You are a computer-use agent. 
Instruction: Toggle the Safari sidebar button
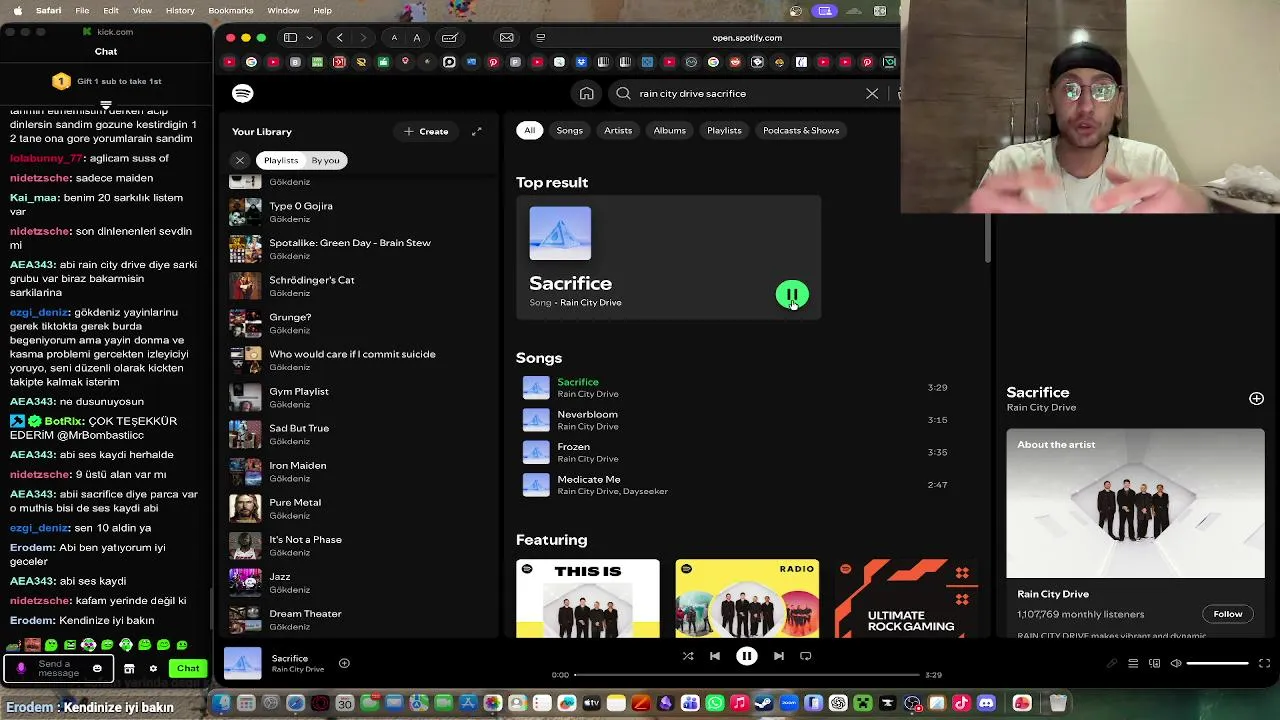click(290, 38)
